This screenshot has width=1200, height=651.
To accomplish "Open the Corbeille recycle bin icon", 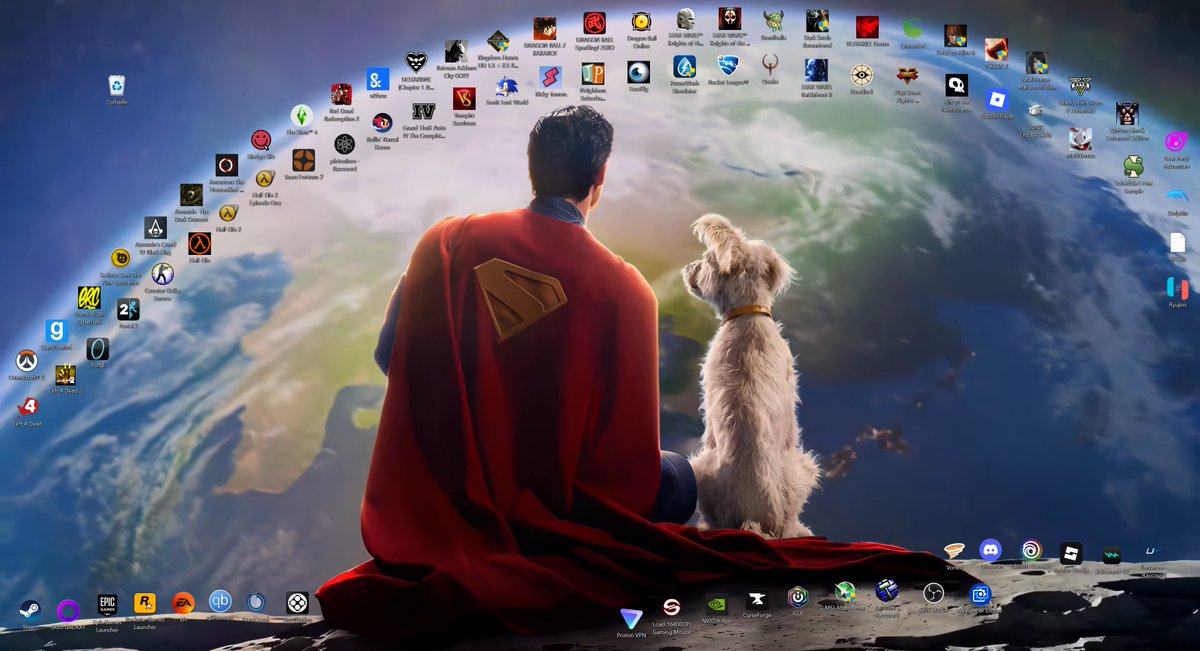I will pyautogui.click(x=117, y=86).
